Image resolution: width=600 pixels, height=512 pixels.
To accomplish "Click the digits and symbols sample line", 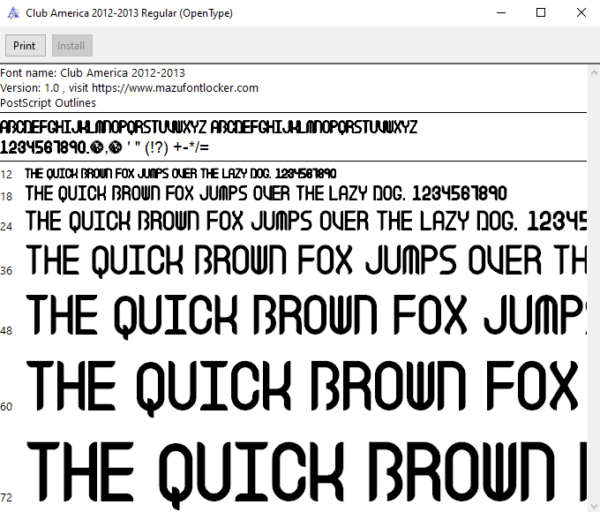I will coord(104,148).
